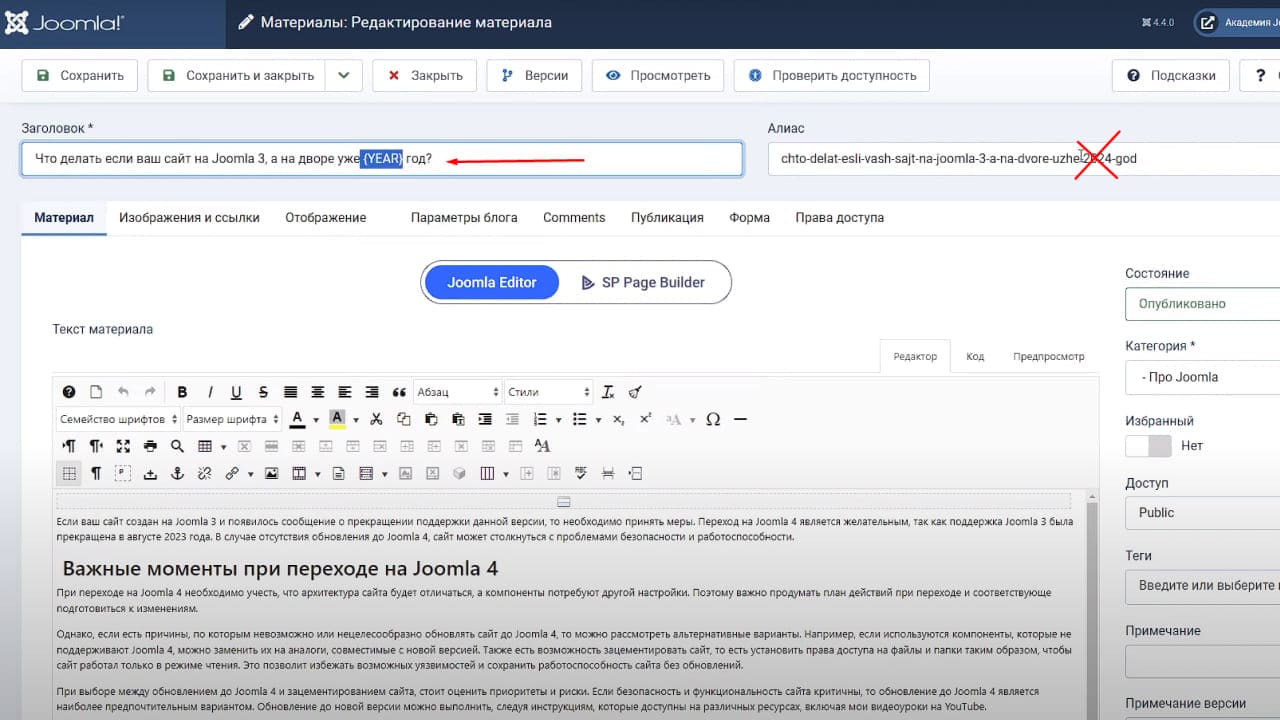1280x720 pixels.
Task: Switch to the Публикация tab
Action: 667,217
